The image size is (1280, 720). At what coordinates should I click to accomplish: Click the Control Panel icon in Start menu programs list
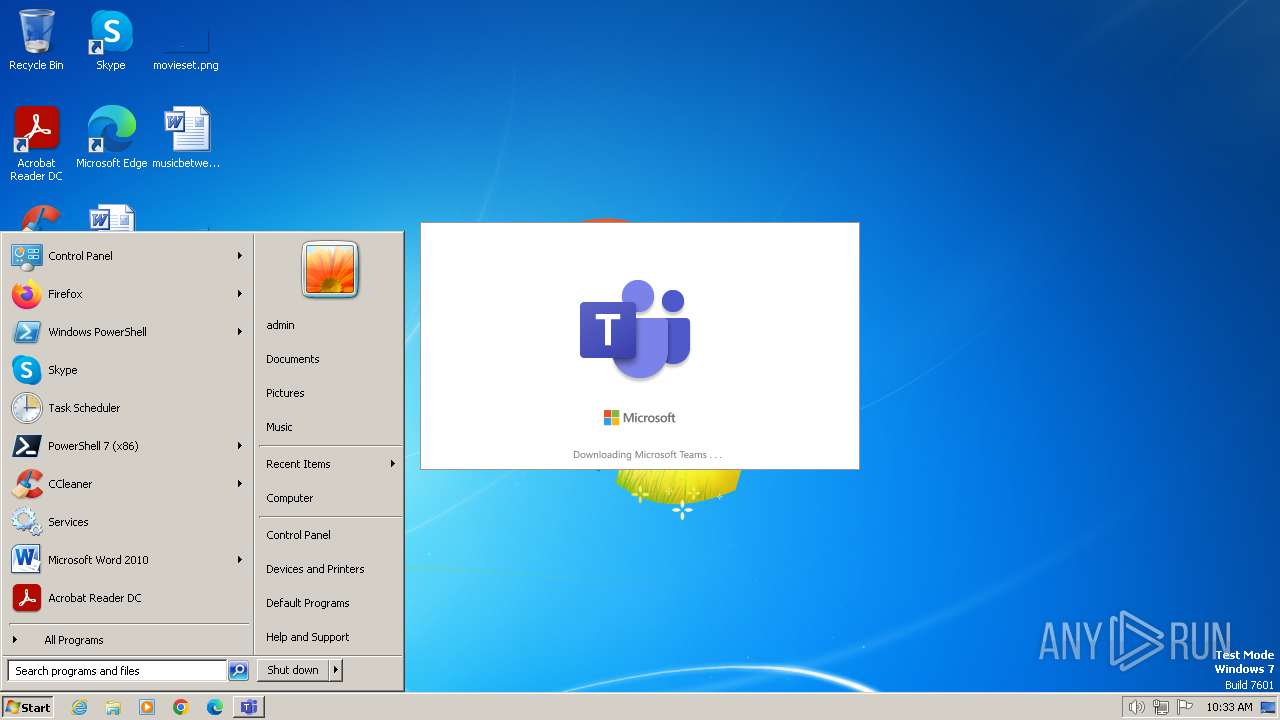coord(27,256)
